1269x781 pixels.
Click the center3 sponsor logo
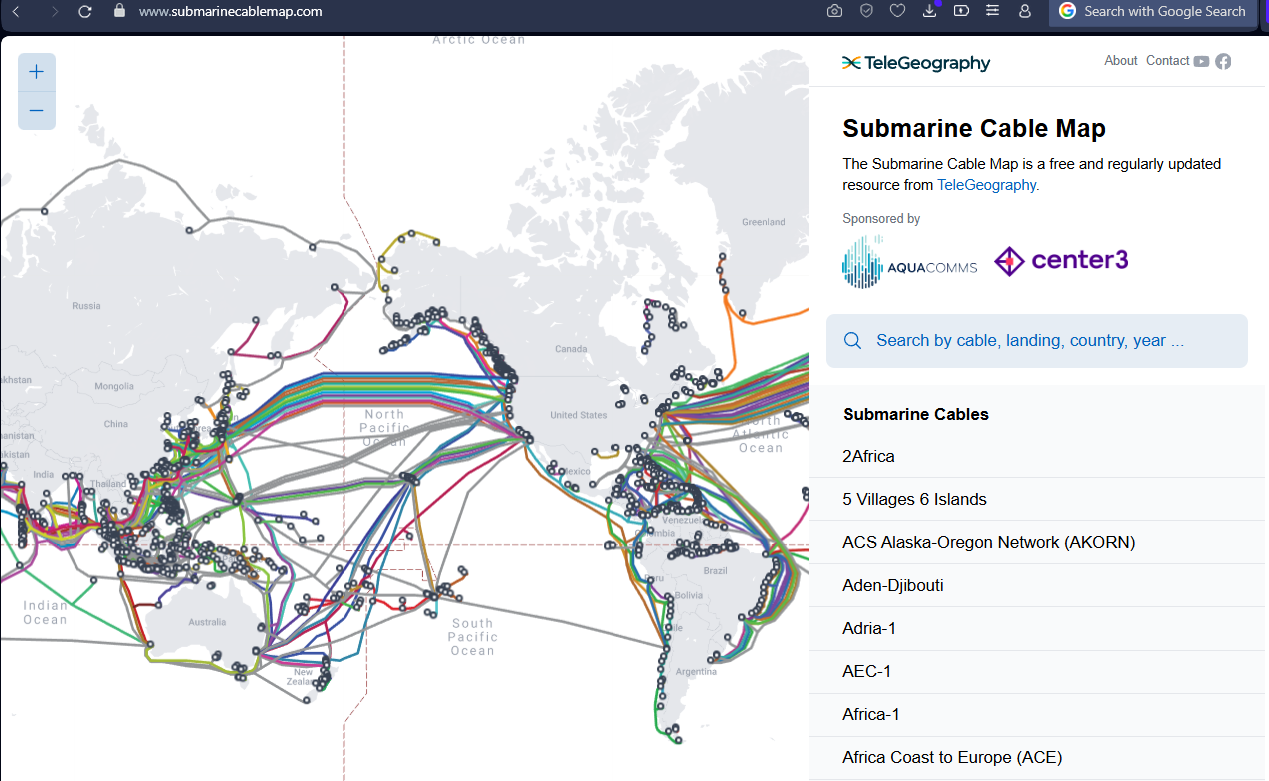[1061, 261]
